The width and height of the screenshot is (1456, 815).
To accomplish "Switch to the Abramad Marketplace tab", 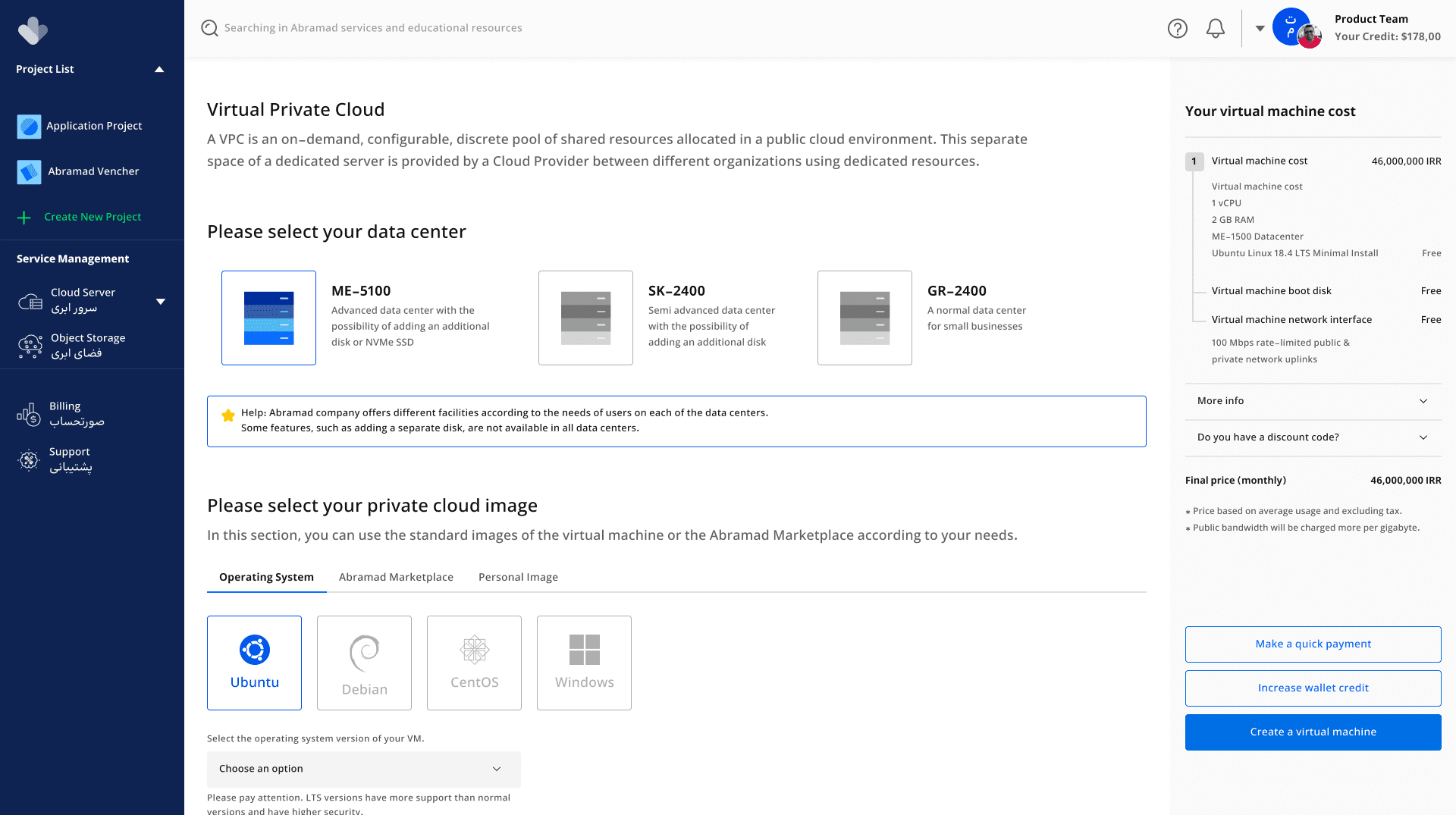I will pos(396,577).
